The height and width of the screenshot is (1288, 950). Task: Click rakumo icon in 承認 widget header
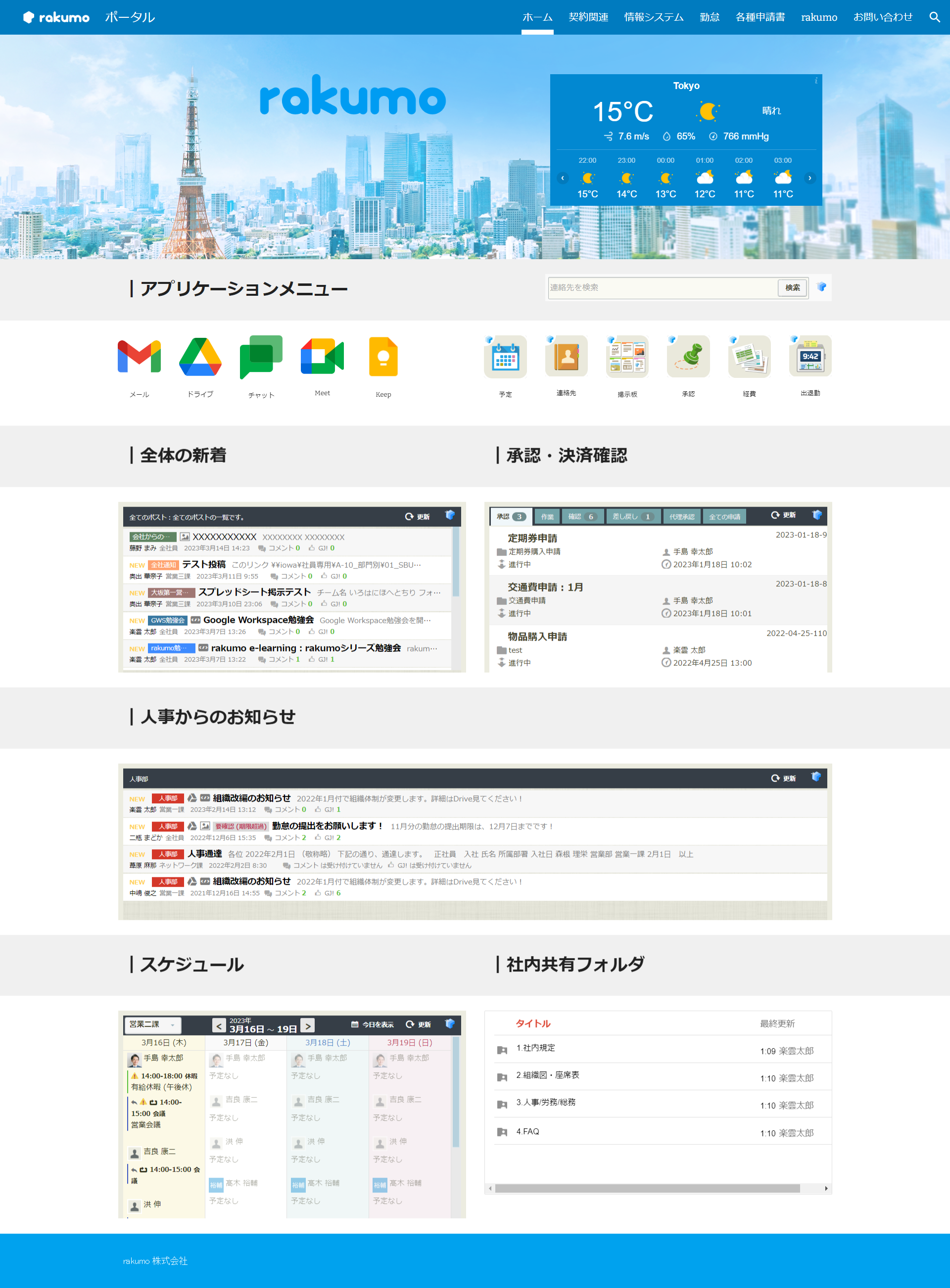(x=816, y=515)
